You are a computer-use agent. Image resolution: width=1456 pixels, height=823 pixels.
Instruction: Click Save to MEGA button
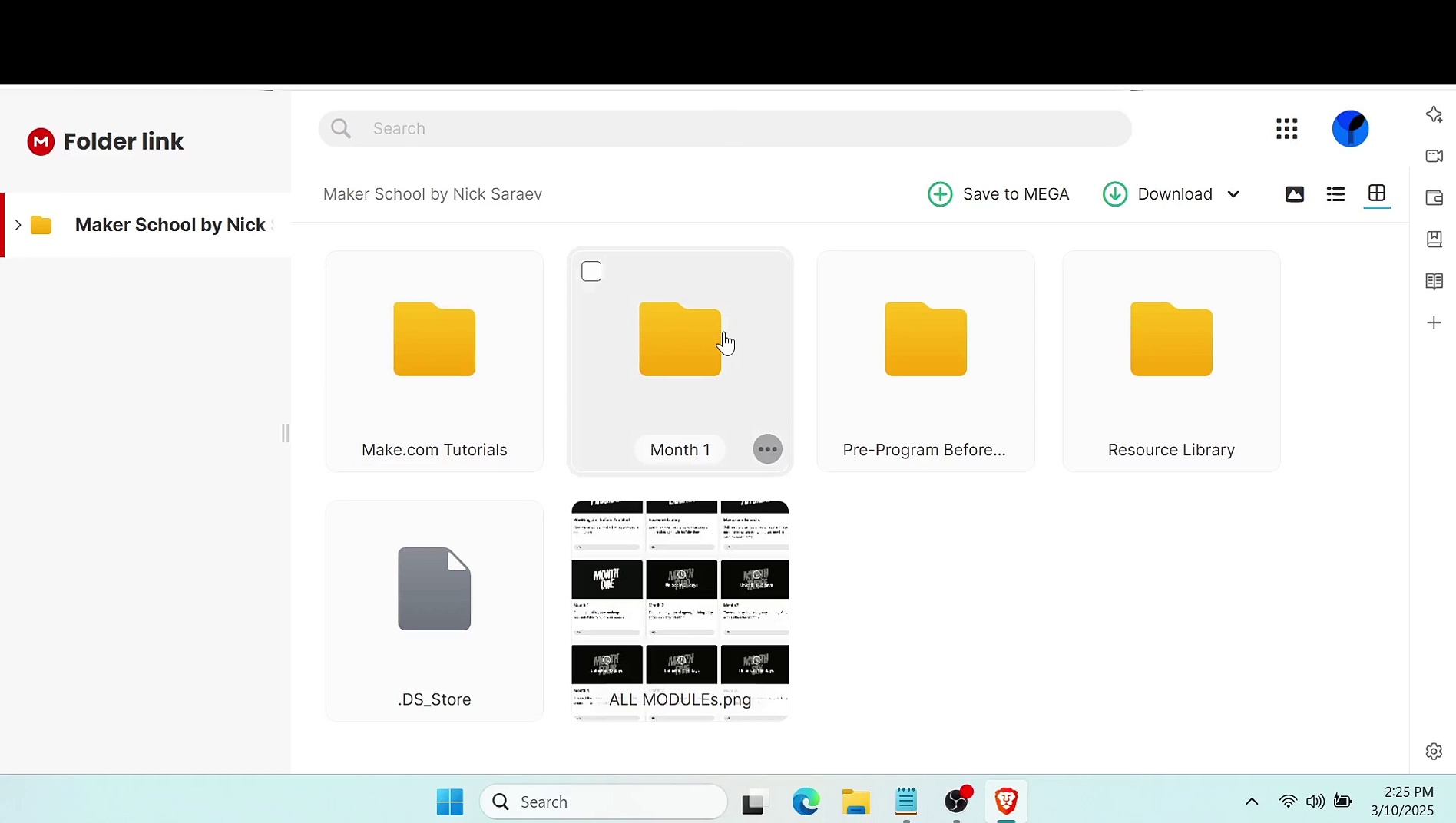pos(998,194)
